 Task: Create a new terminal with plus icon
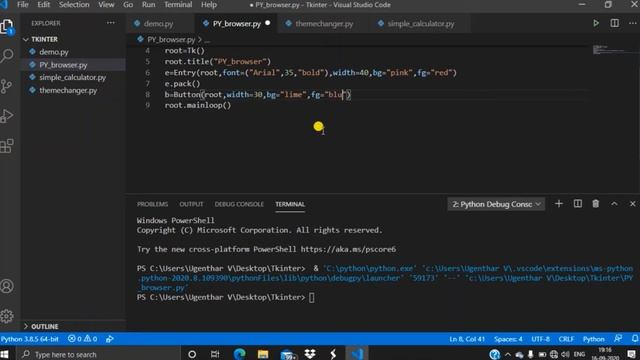(559, 204)
